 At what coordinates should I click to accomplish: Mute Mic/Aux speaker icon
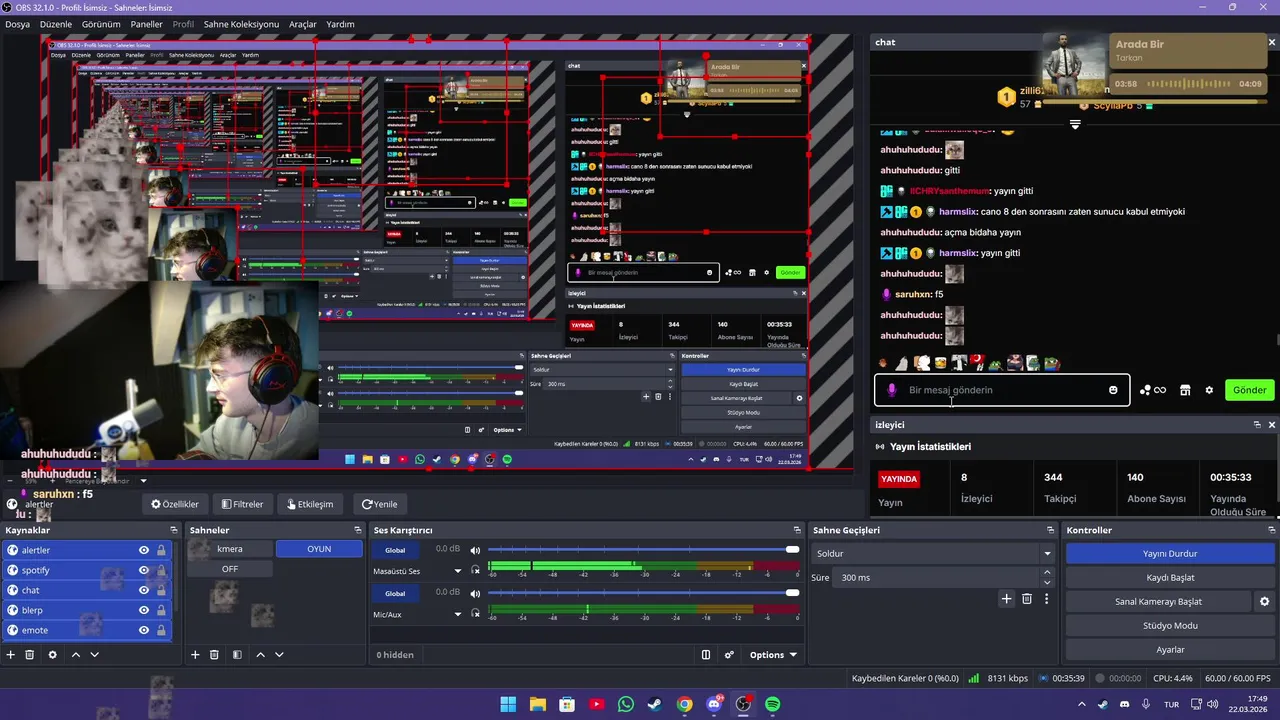click(476, 593)
